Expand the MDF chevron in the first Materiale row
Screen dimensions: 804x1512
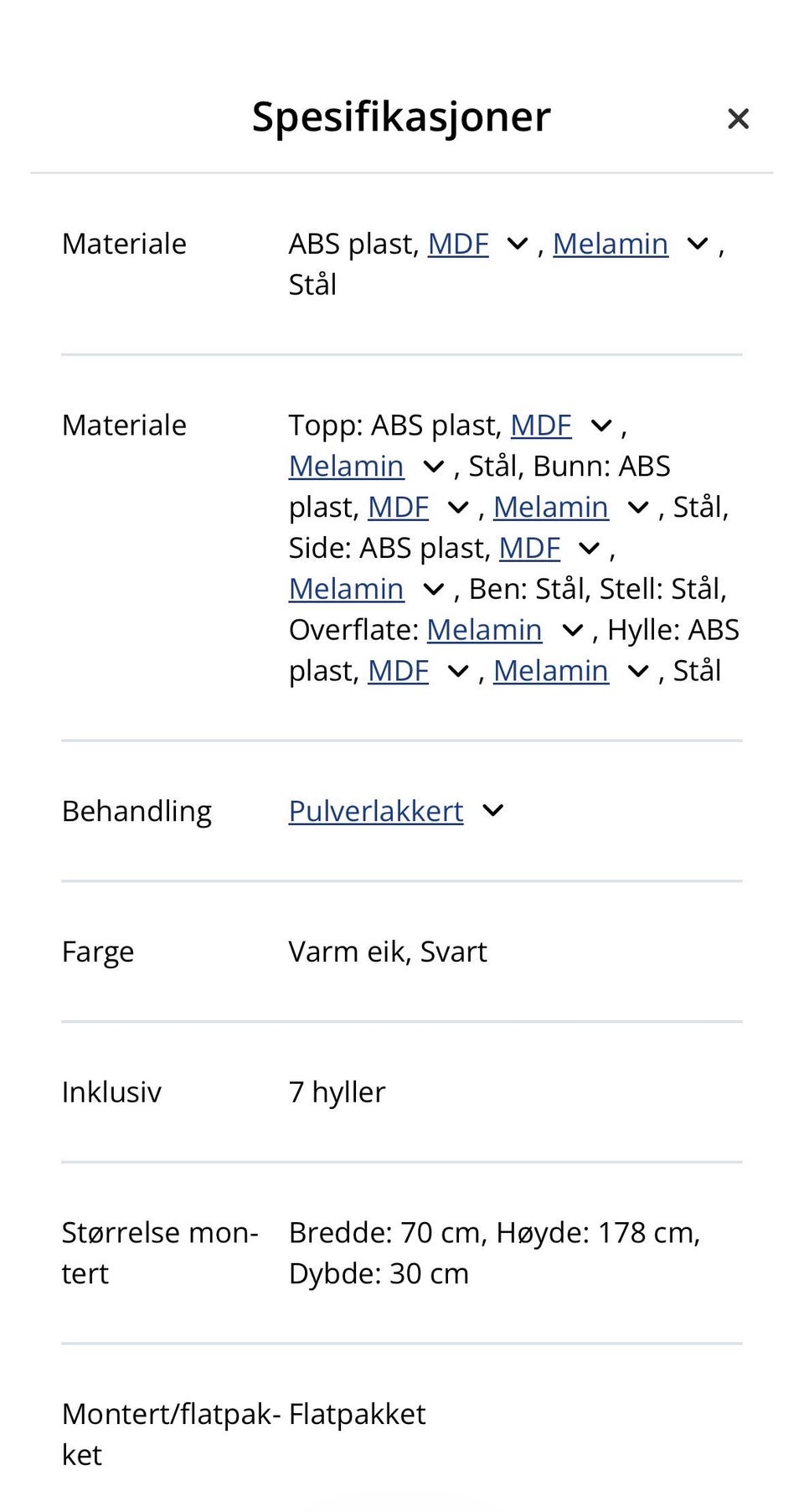(x=518, y=244)
